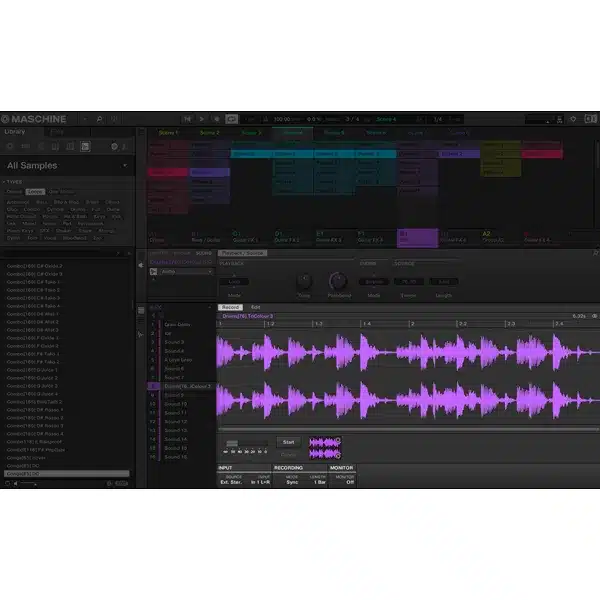Click the Source Length value

click(x=444, y=282)
